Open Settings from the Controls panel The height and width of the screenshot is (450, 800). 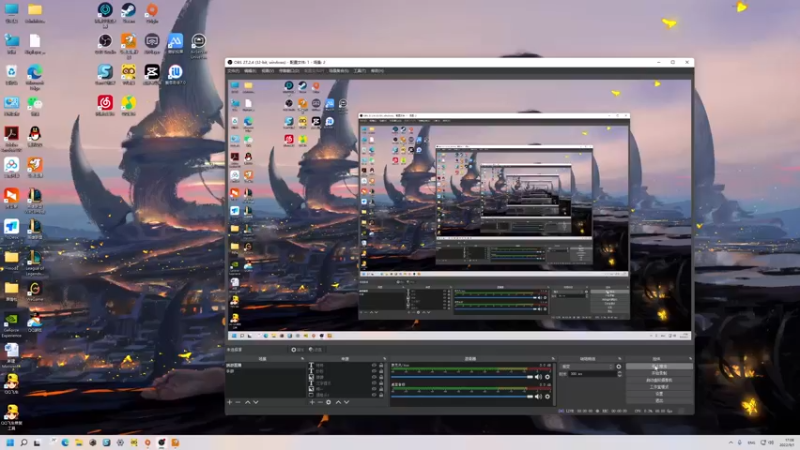tap(659, 393)
